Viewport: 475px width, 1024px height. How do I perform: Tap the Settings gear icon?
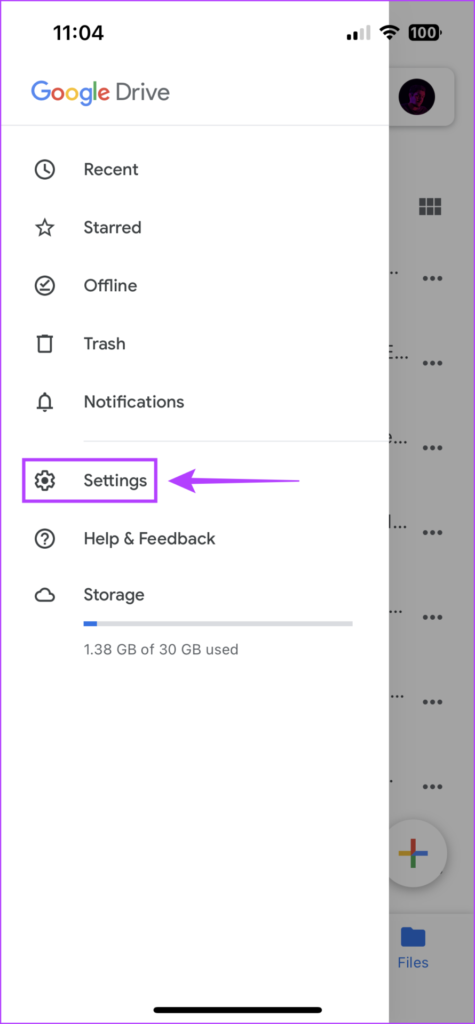44,481
